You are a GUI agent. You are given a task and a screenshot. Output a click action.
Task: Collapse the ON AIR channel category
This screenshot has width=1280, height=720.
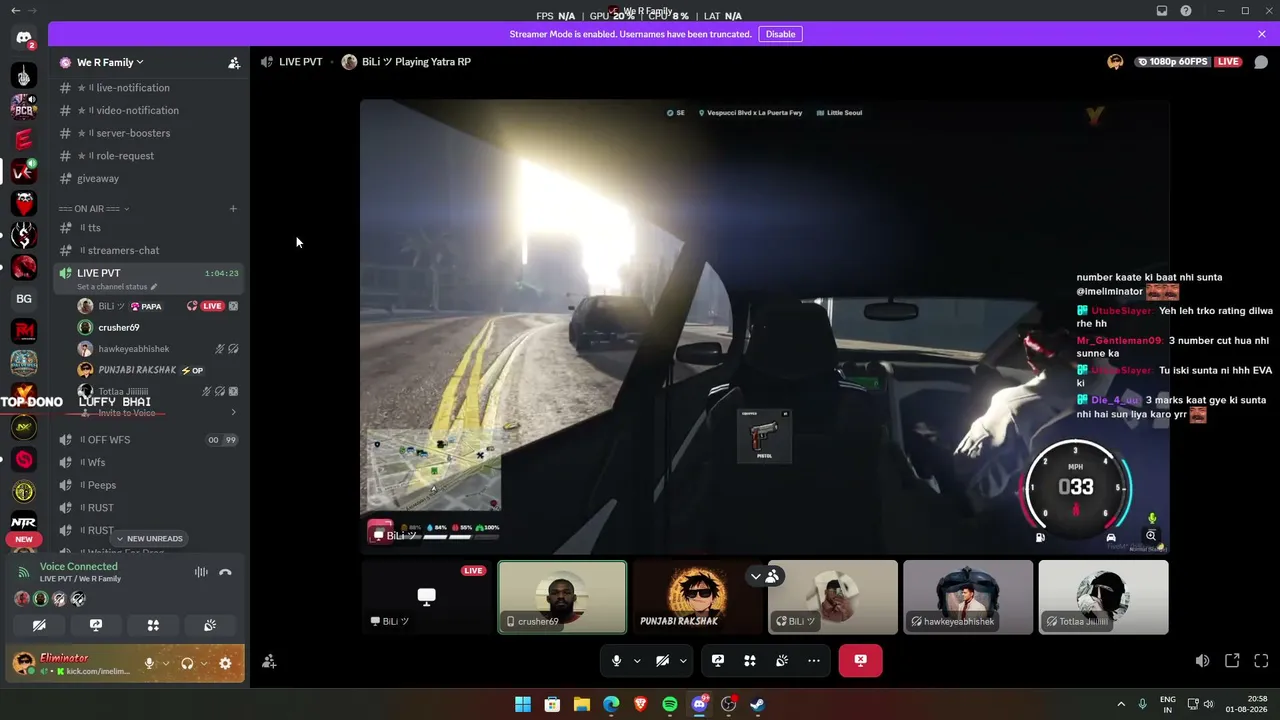point(94,209)
